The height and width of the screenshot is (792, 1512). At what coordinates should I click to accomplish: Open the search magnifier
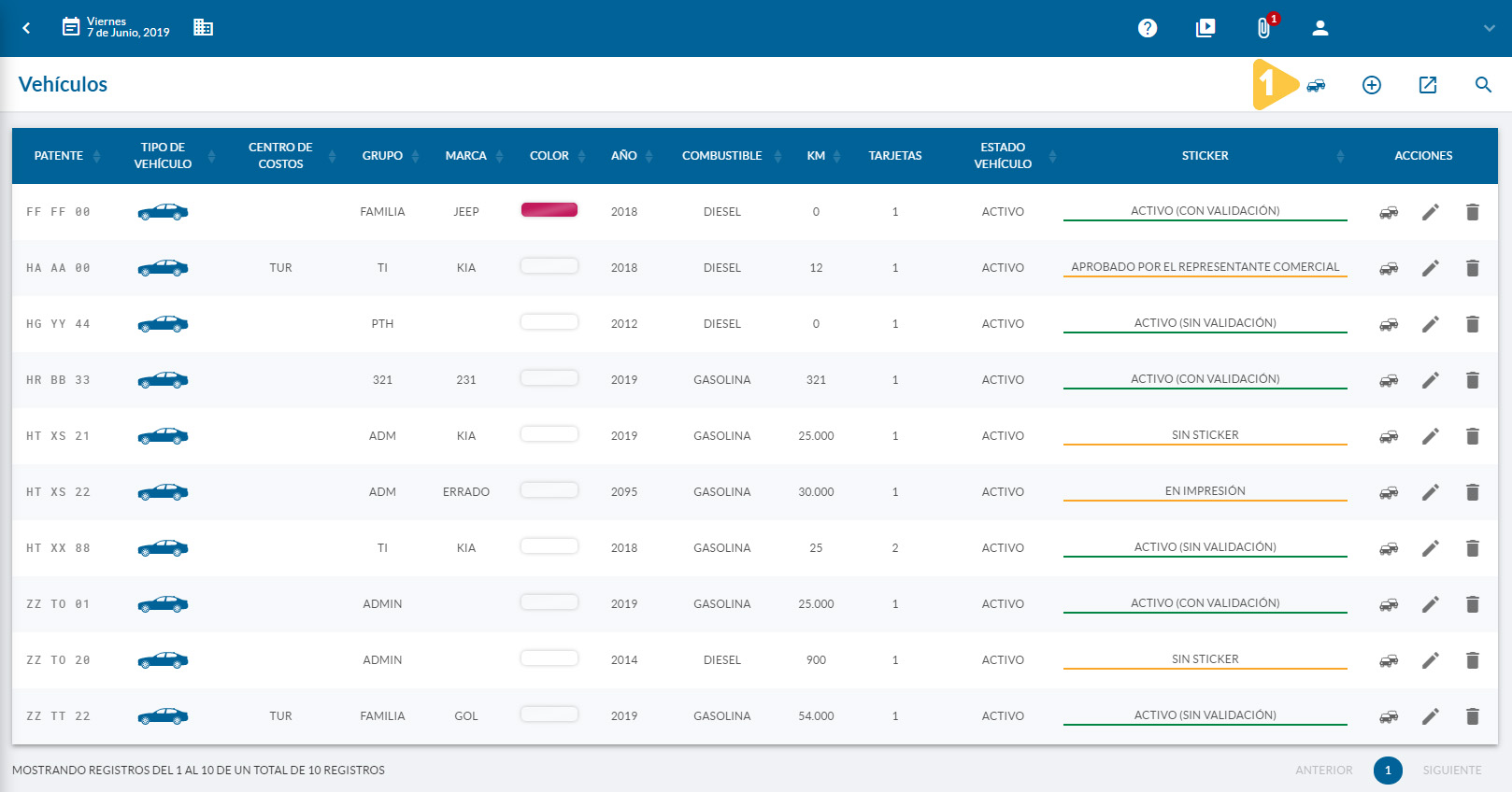[1483, 85]
